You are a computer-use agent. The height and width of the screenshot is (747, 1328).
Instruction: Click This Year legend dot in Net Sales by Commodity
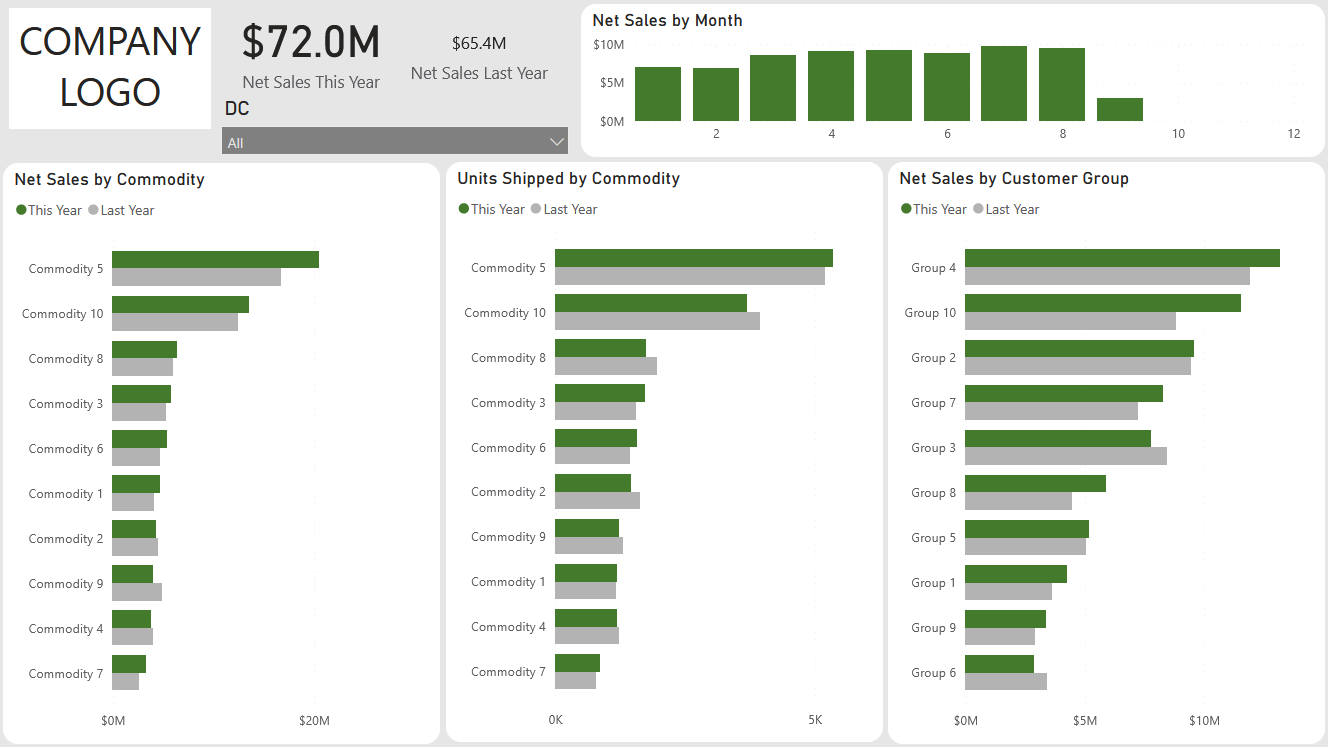(21, 210)
